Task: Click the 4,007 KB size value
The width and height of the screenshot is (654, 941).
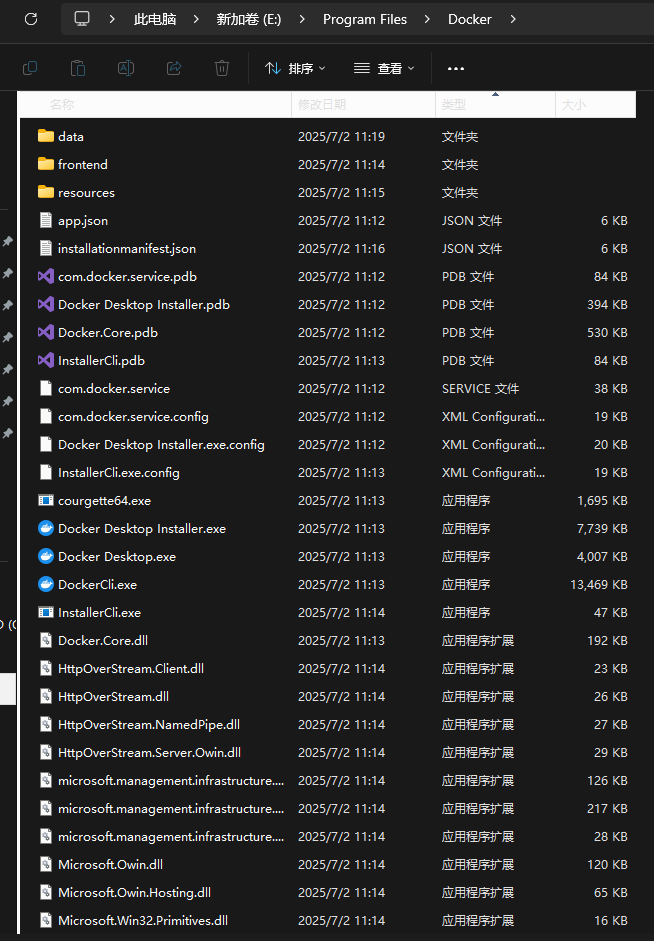Action: click(602, 556)
